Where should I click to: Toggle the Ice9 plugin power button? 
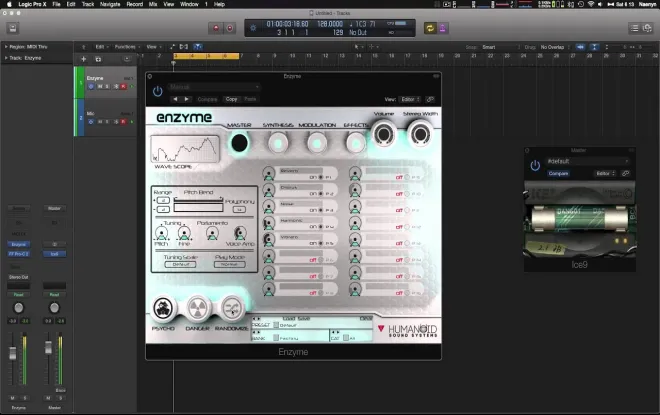pyautogui.click(x=535, y=165)
